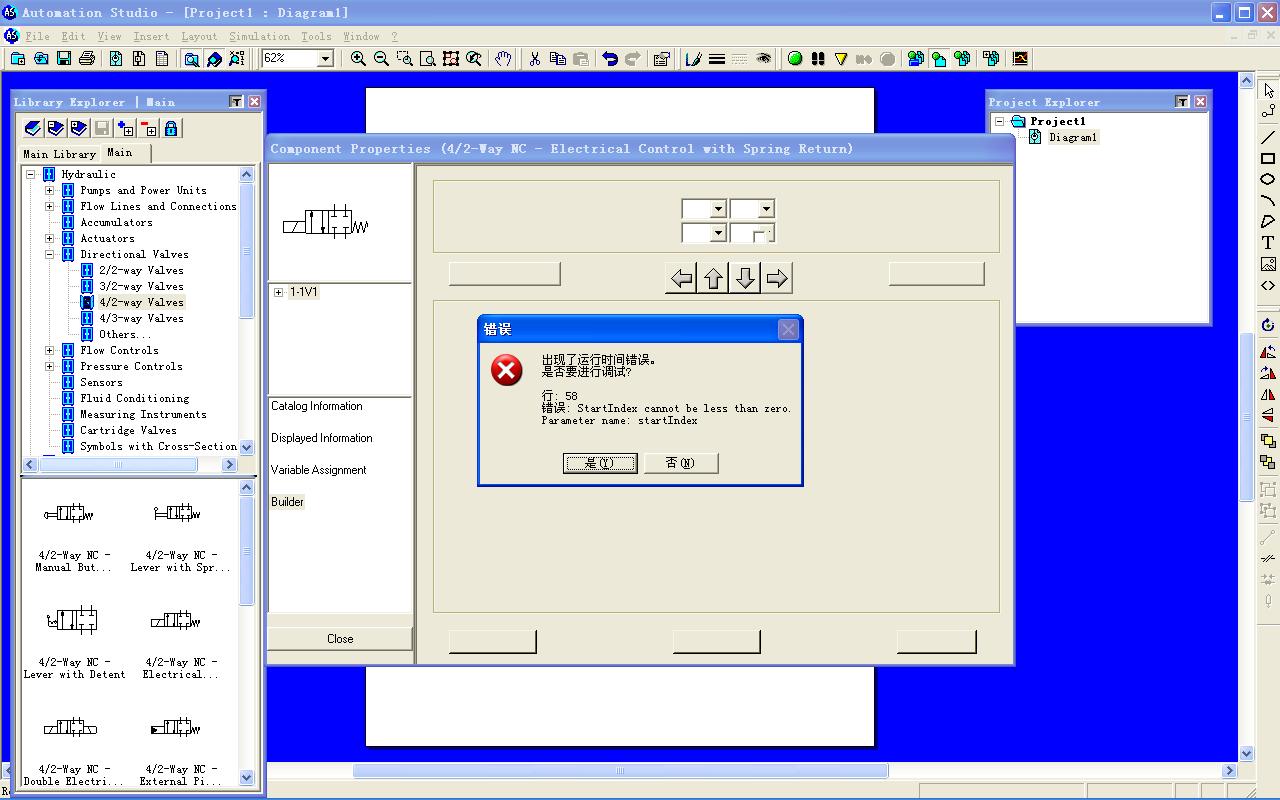Select the Ellipse drawing tool

click(x=1268, y=179)
